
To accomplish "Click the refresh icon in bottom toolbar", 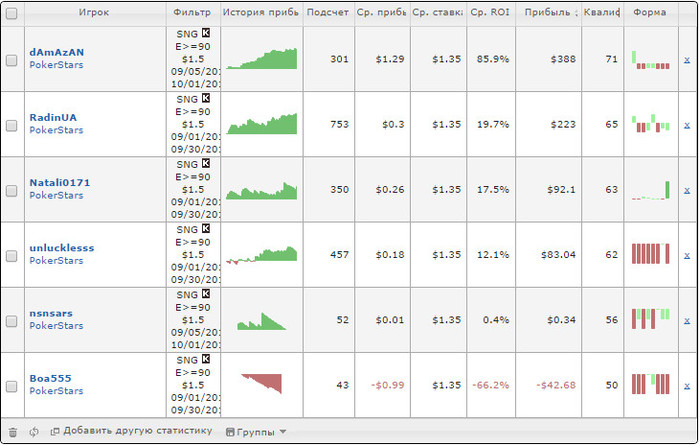I will [34, 432].
